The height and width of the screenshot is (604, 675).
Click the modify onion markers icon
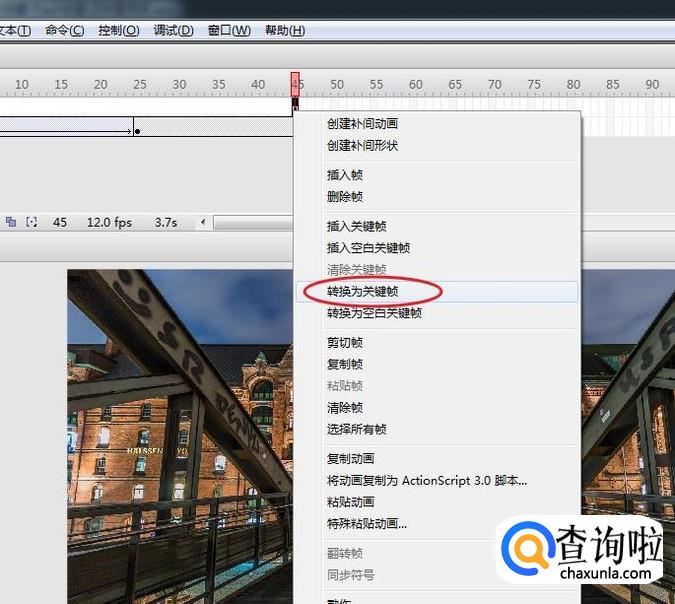(31, 222)
